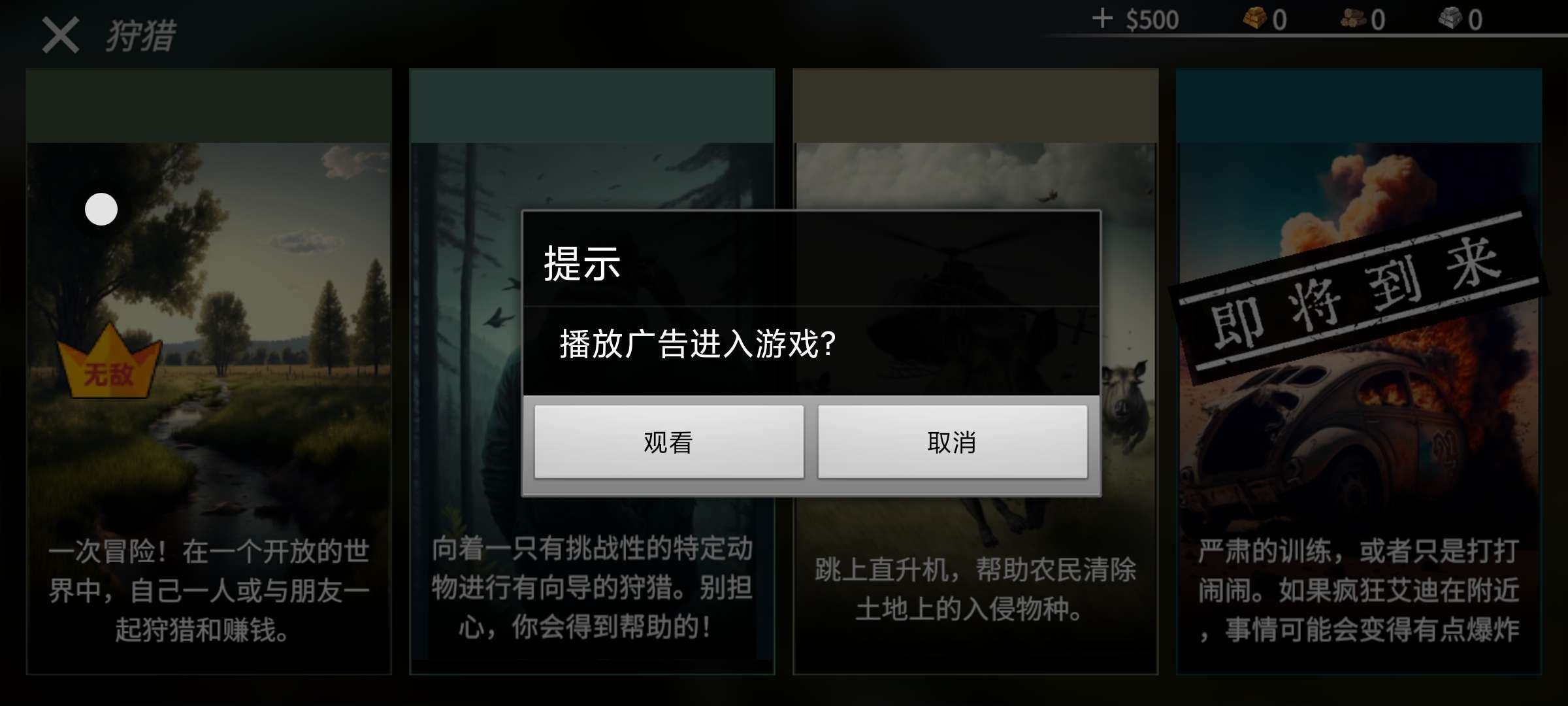Tap the 狩猎 screen title
This screenshot has height=706, width=1568.
pyautogui.click(x=141, y=35)
